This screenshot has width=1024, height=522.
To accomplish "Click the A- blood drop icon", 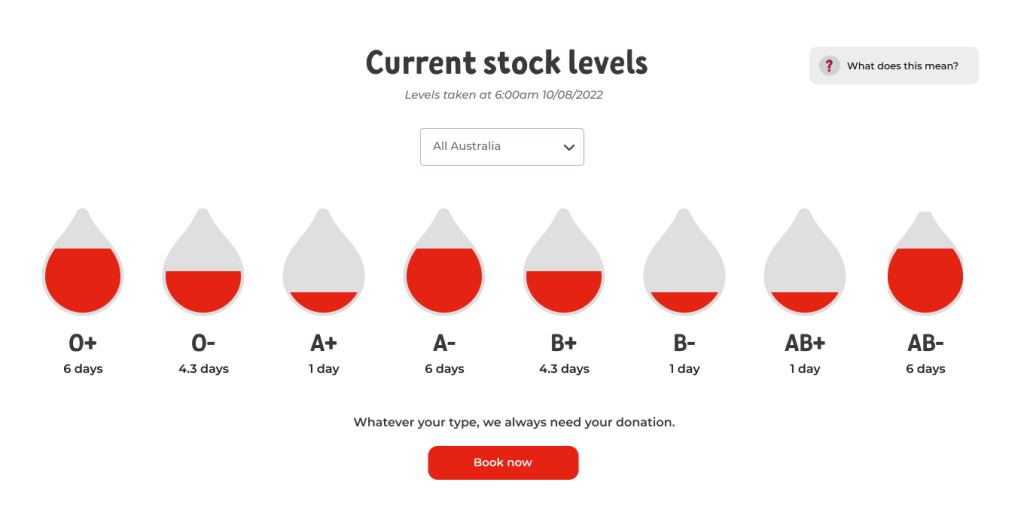I will [444, 265].
